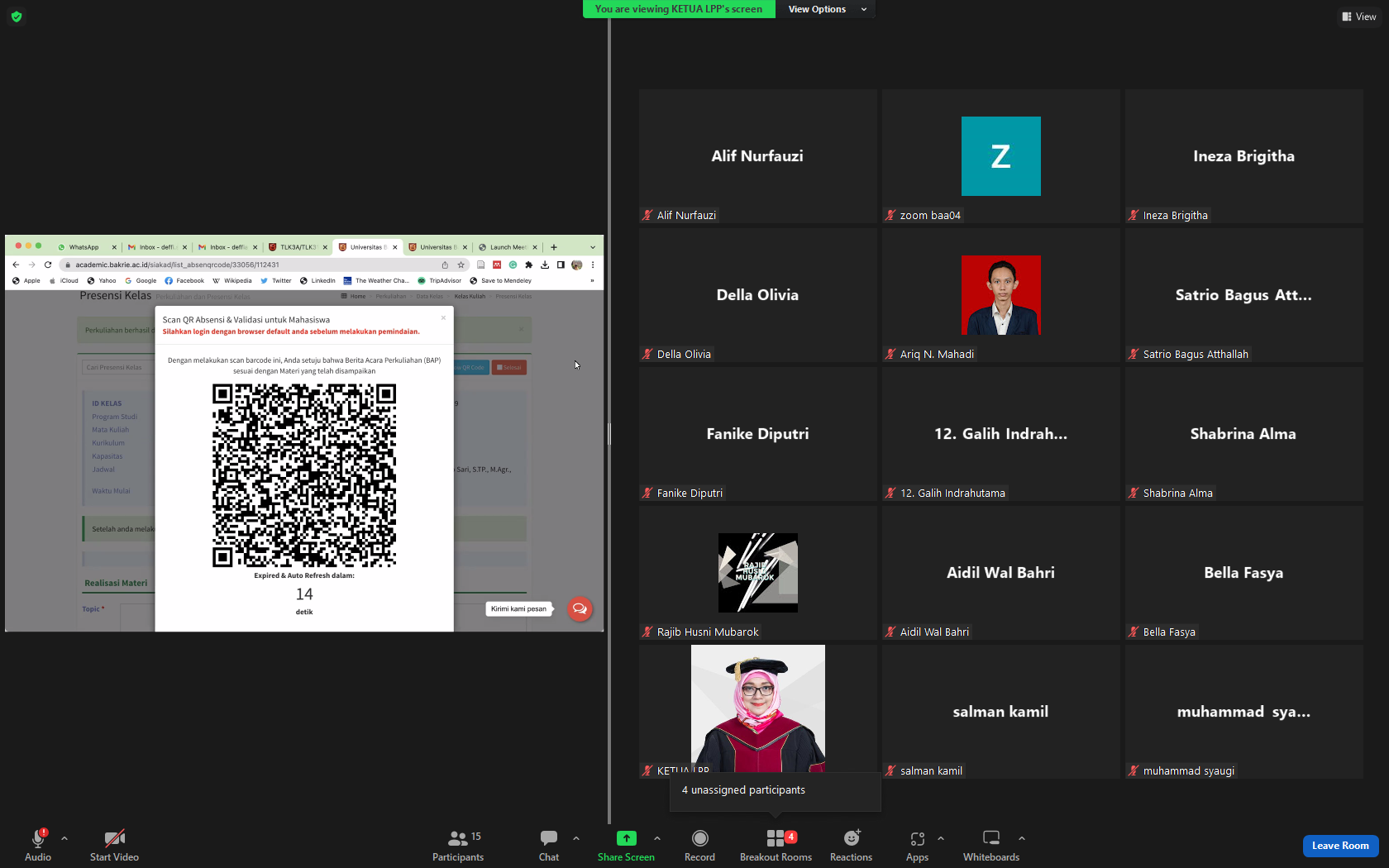This screenshot has width=1389, height=868.
Task: Click the Cari Presensi Kelas search field
Action: [x=118, y=367]
